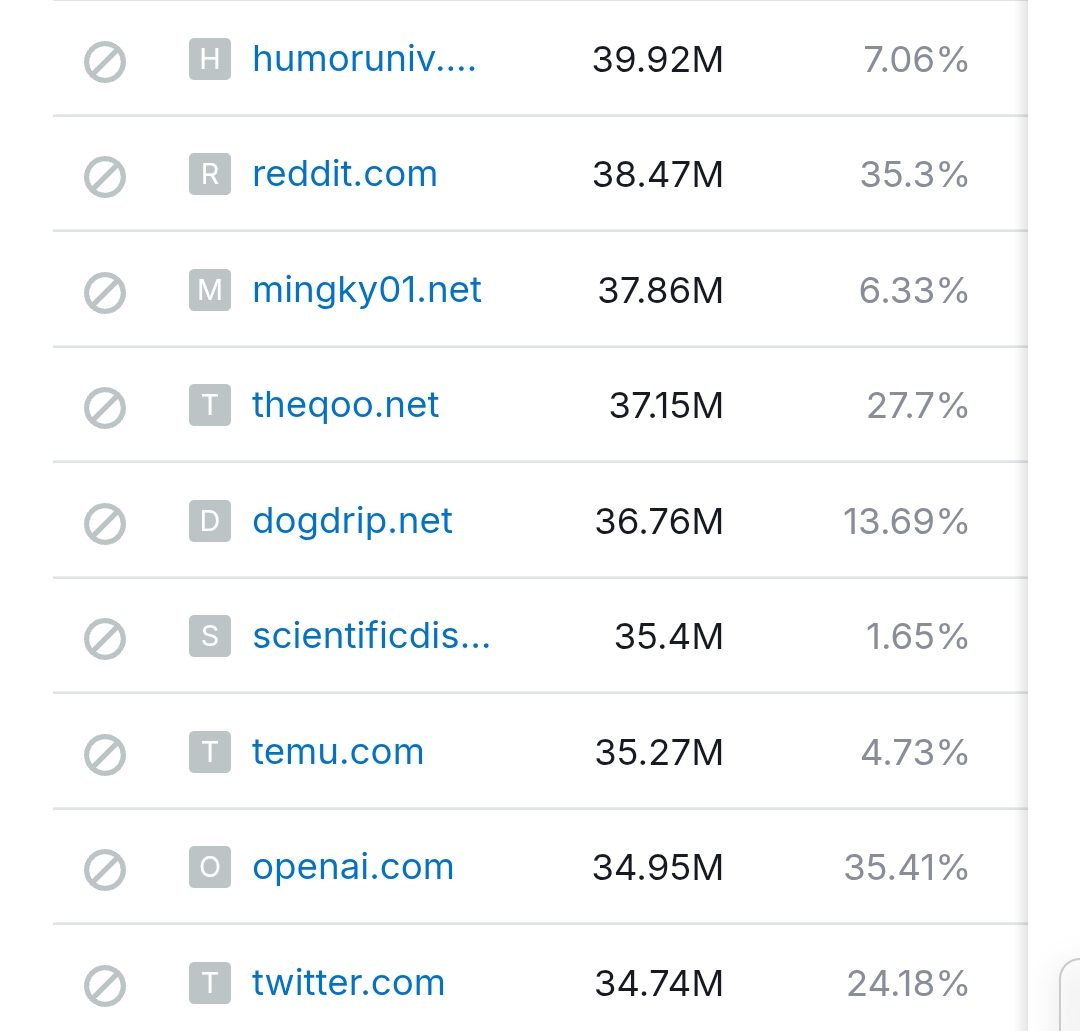The width and height of the screenshot is (1080, 1031).
Task: Click the block icon beside humoruniv row
Action: [104, 62]
